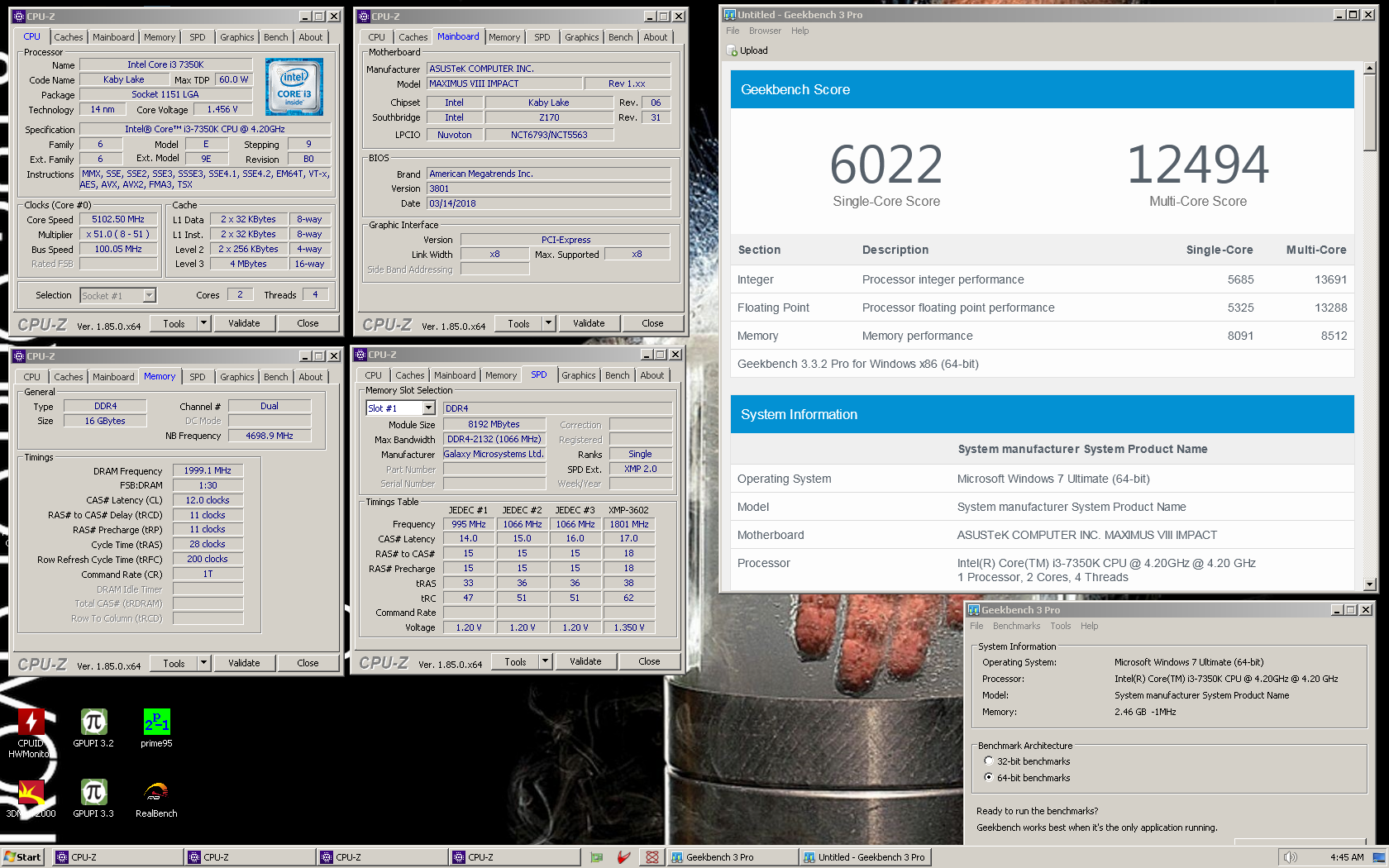The height and width of the screenshot is (868, 1389).
Task: Click the 12494 multi-core score
Action: click(x=1197, y=165)
